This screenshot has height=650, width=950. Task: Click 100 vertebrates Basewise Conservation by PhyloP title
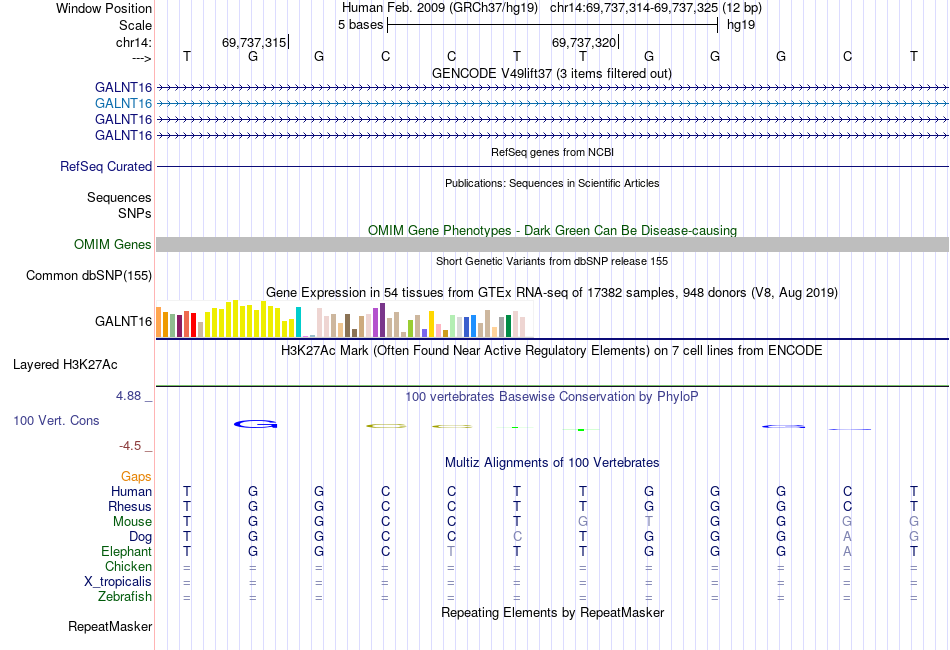pyautogui.click(x=551, y=397)
